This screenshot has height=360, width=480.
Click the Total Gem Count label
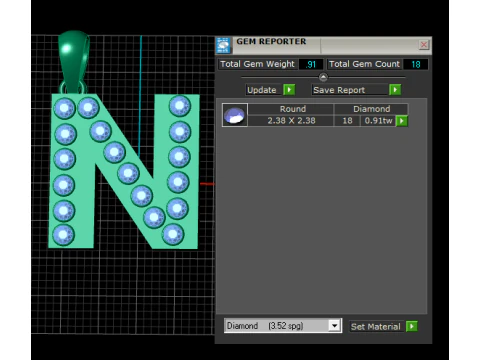364,64
